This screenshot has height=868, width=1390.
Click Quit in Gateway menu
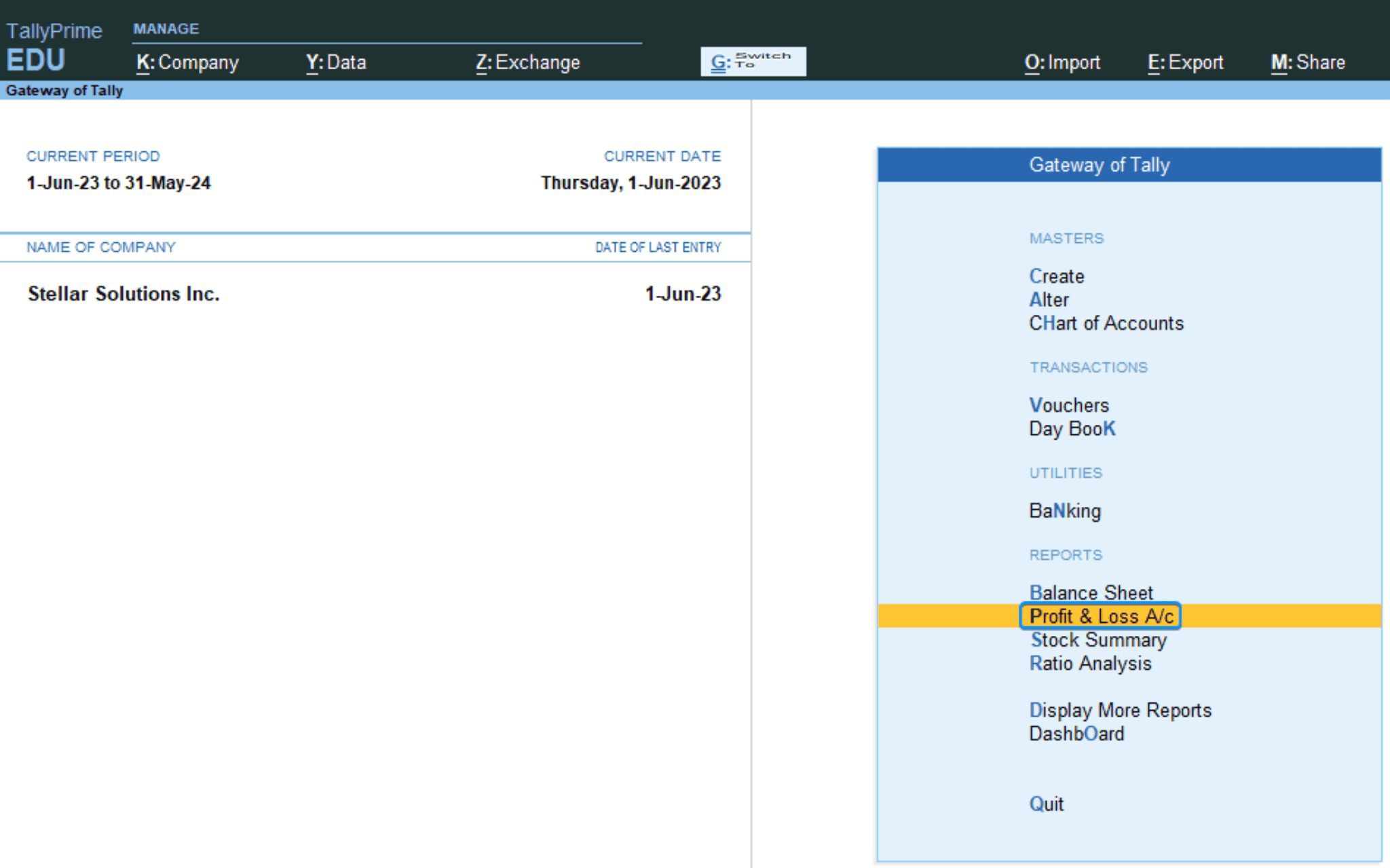(1046, 804)
